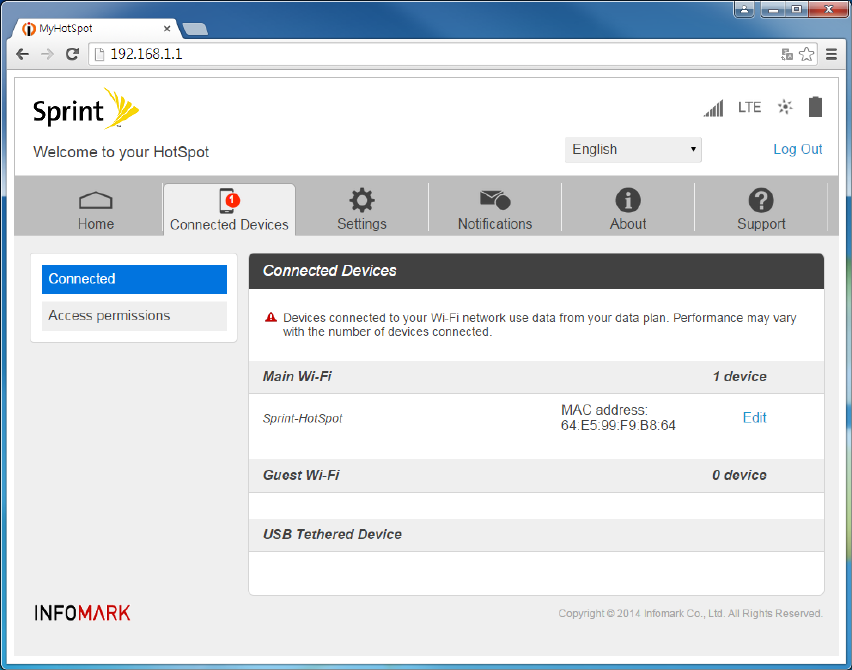
Task: Click the signal strength bars icon
Action: click(x=713, y=108)
